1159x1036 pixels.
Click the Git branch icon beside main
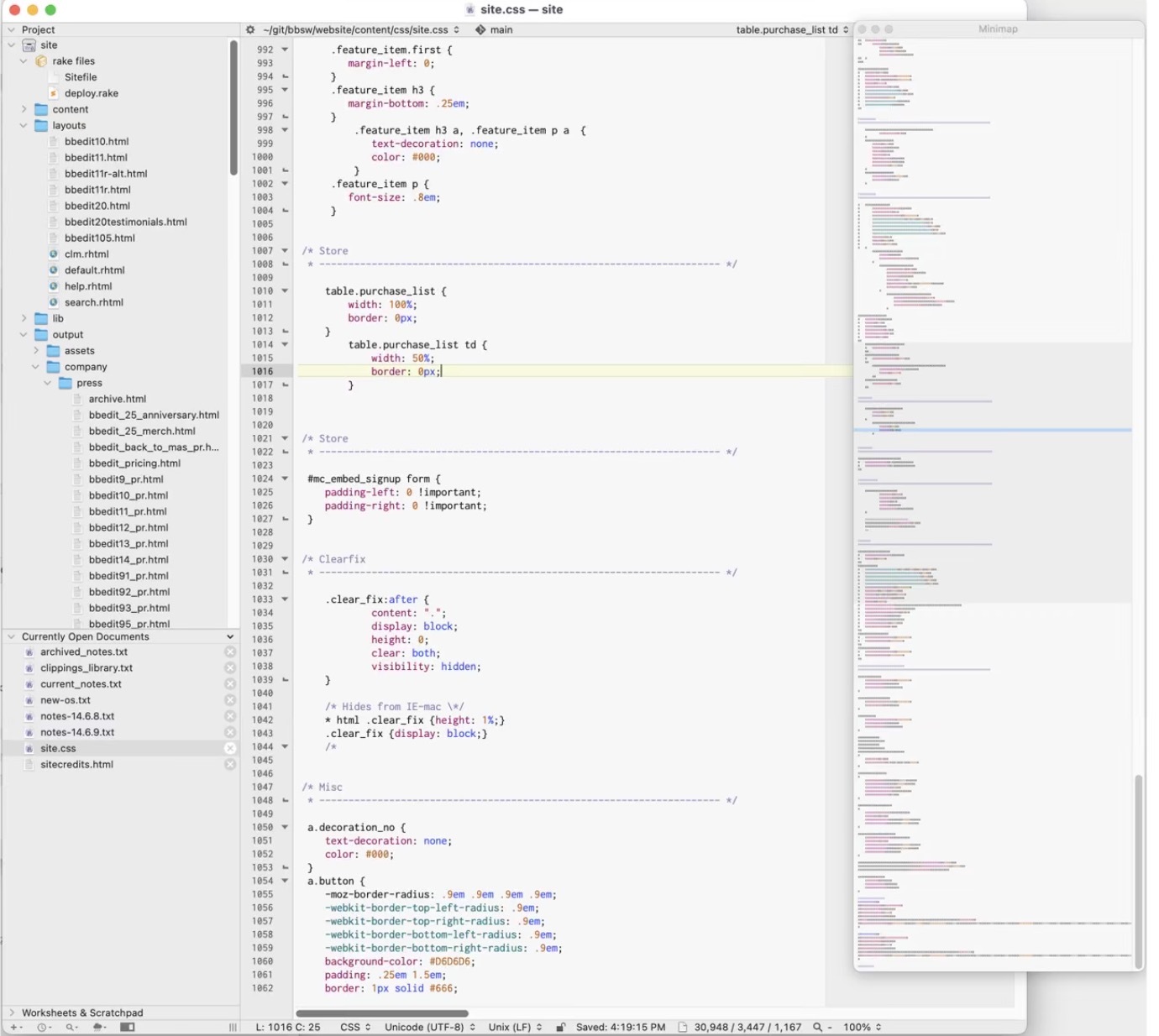[480, 29]
